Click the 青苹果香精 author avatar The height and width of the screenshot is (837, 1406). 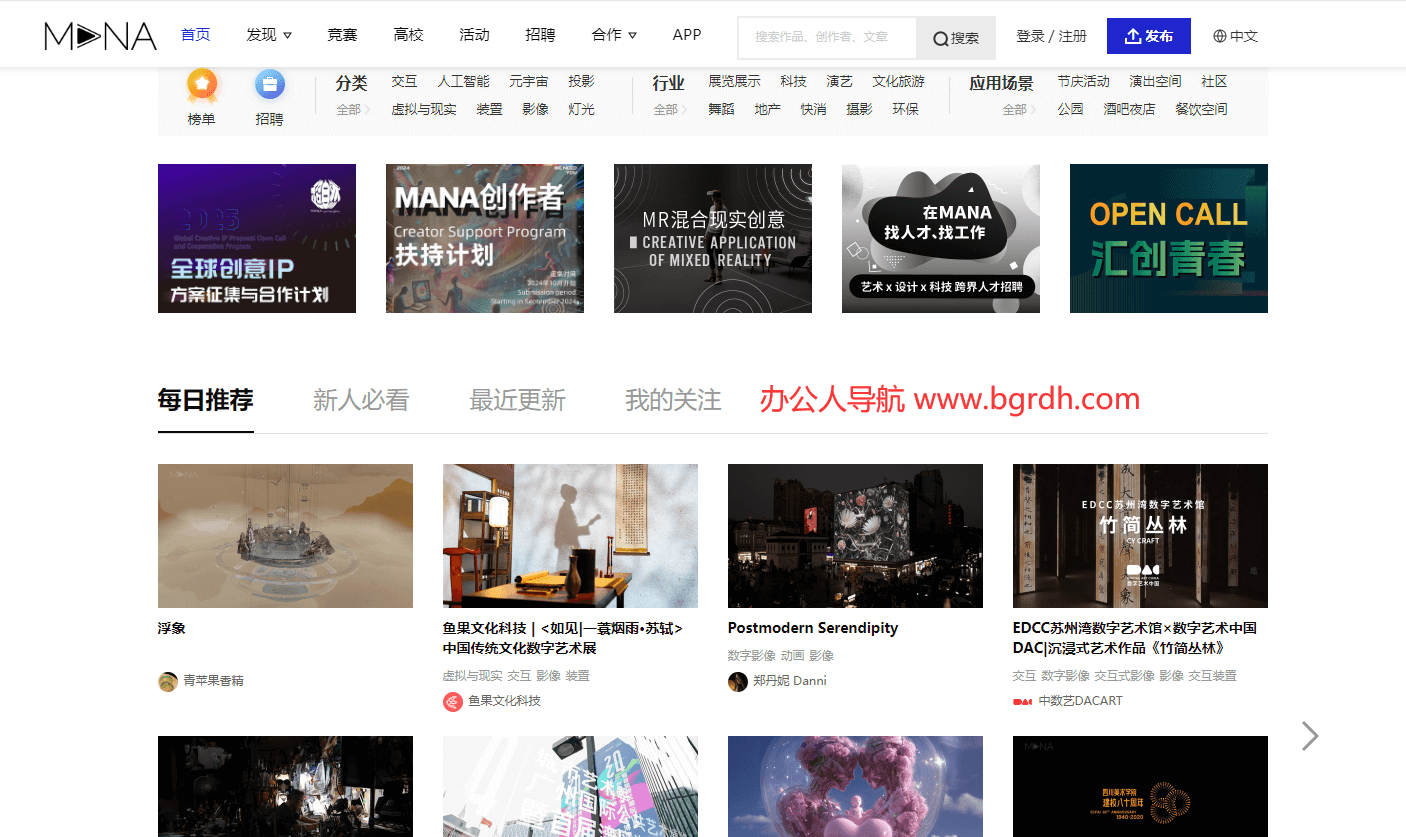[168, 681]
